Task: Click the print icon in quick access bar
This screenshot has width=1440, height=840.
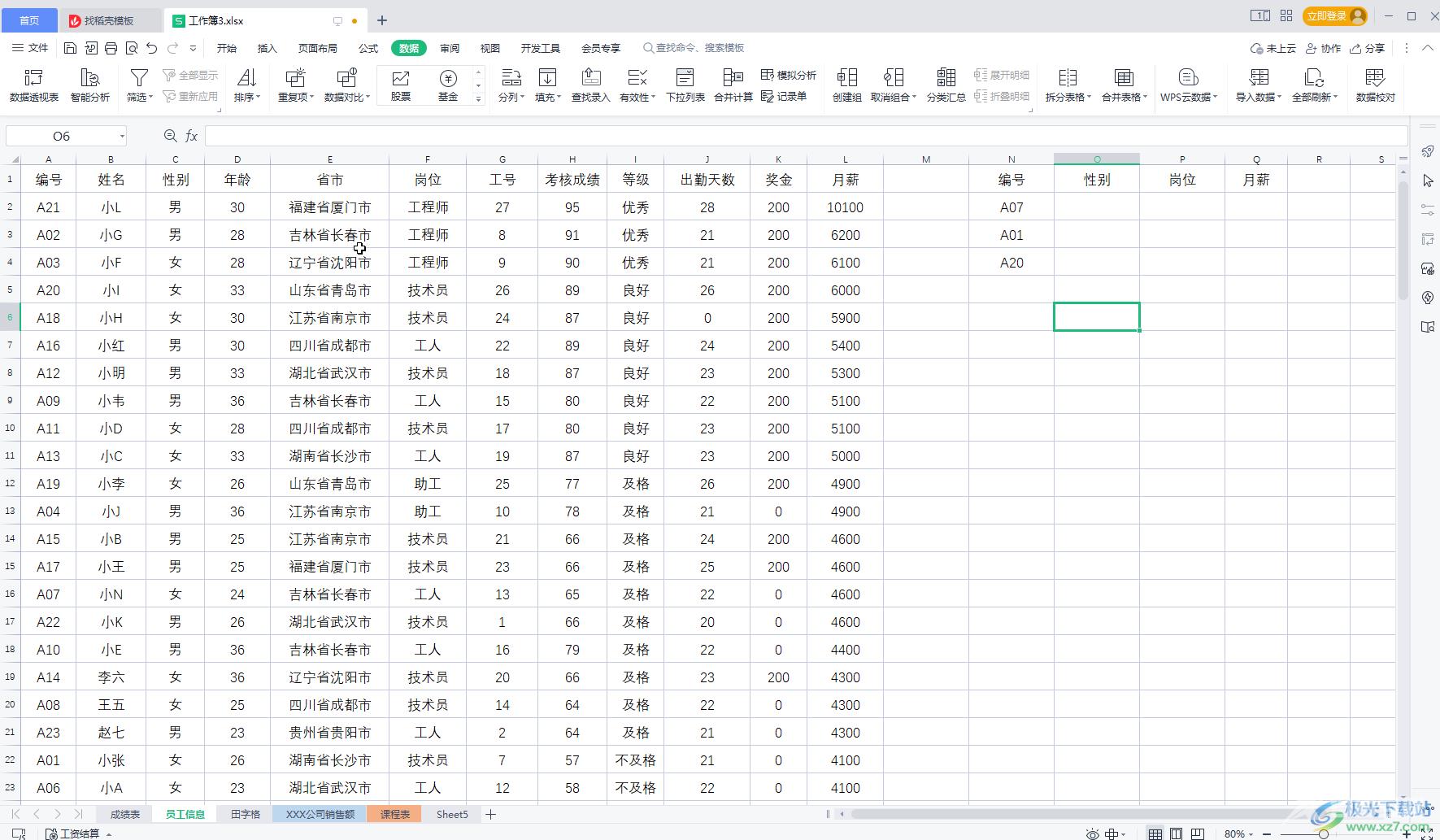Action: pyautogui.click(x=111, y=48)
